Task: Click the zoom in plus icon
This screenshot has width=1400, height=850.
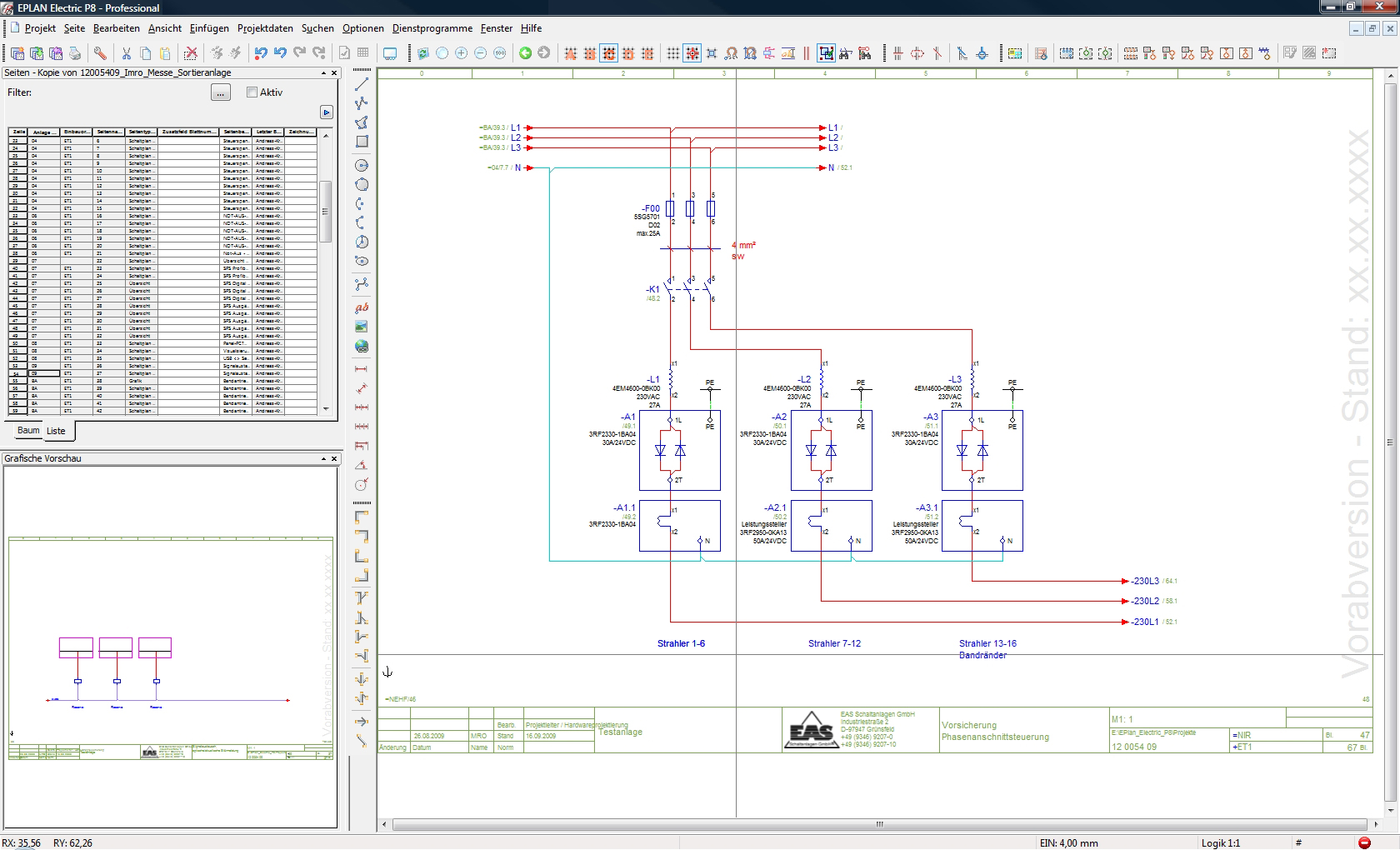Action: [x=461, y=53]
